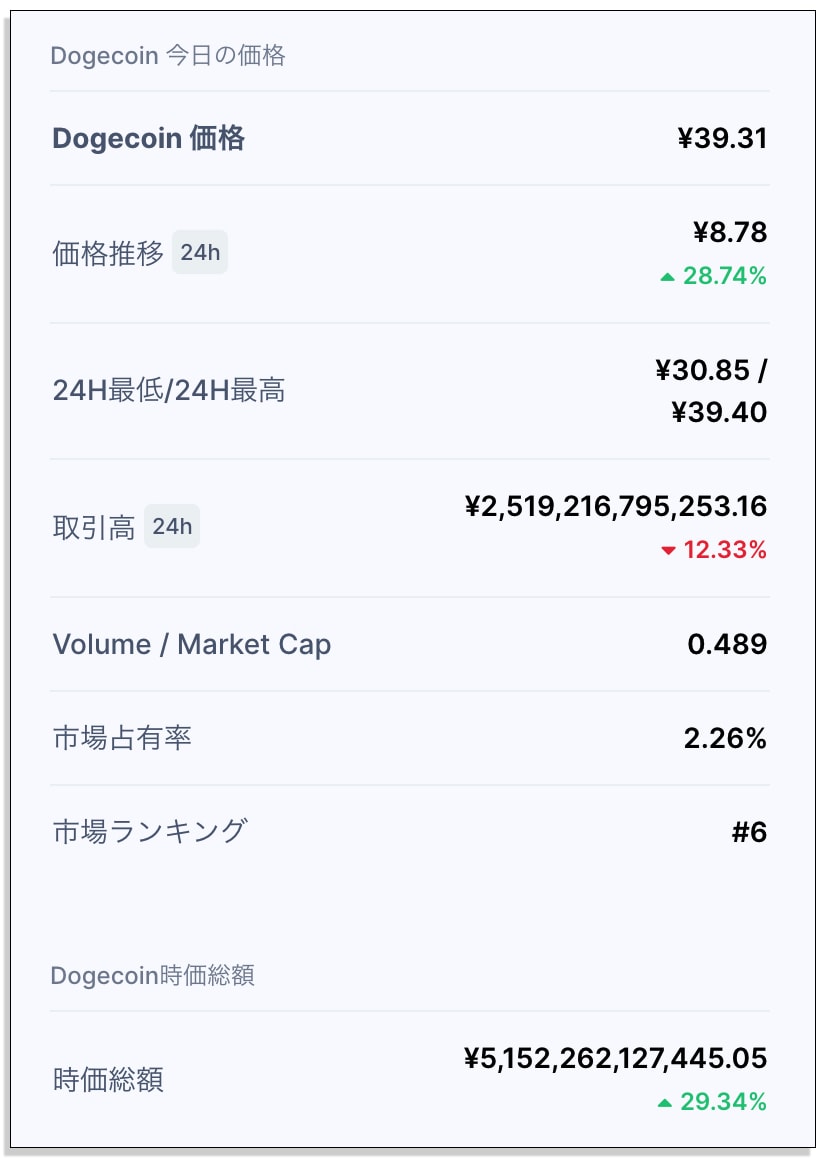Click the Volume / Market Cap label
Image resolution: width=826 pixels, height=1158 pixels.
click(x=192, y=645)
